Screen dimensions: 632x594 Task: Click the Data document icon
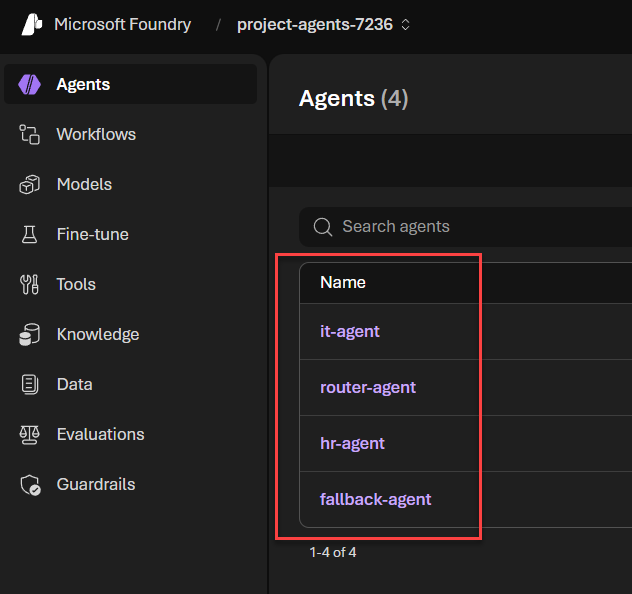coord(30,385)
